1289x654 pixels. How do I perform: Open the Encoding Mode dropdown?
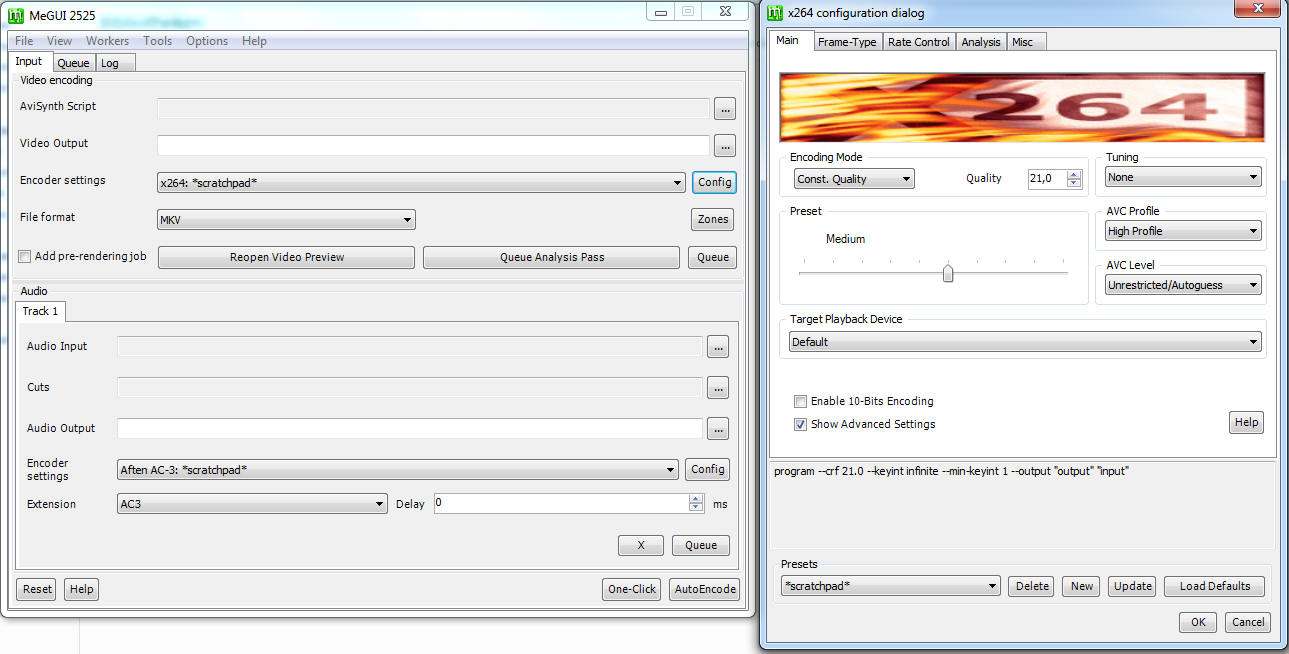854,180
